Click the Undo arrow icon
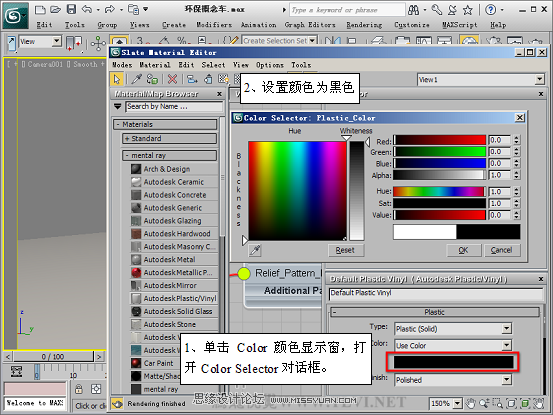 (87, 10)
